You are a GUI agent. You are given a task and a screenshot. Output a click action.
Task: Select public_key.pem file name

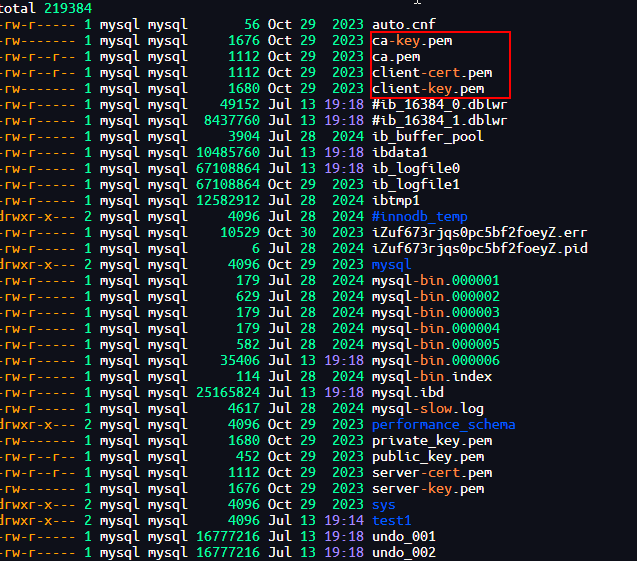[428, 457]
